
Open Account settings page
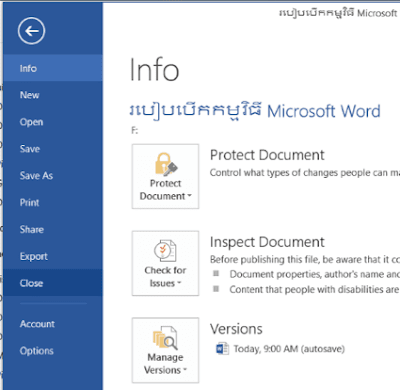(53, 324)
